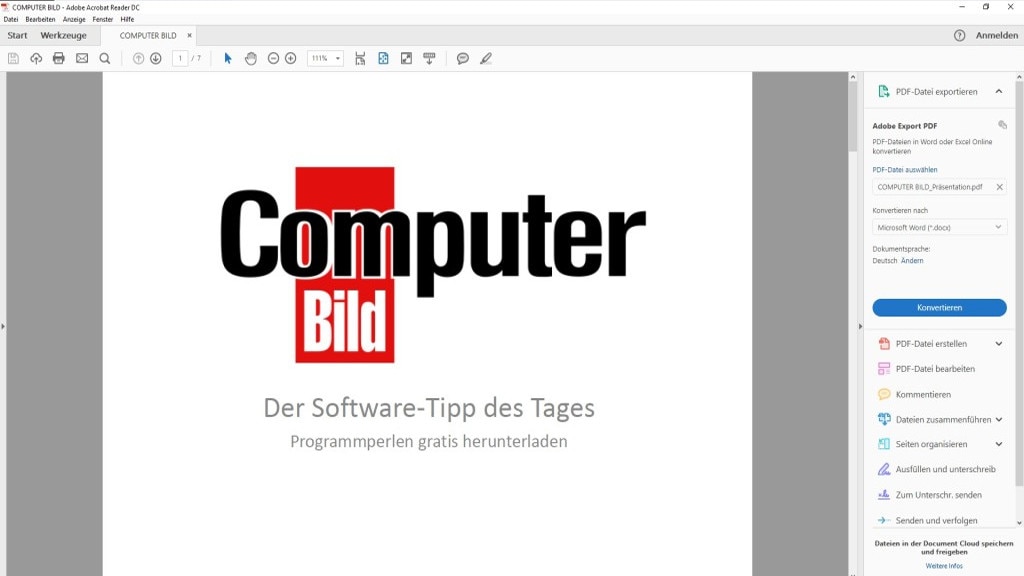
Task: Switch to full screen mode icon
Action: (x=406, y=59)
